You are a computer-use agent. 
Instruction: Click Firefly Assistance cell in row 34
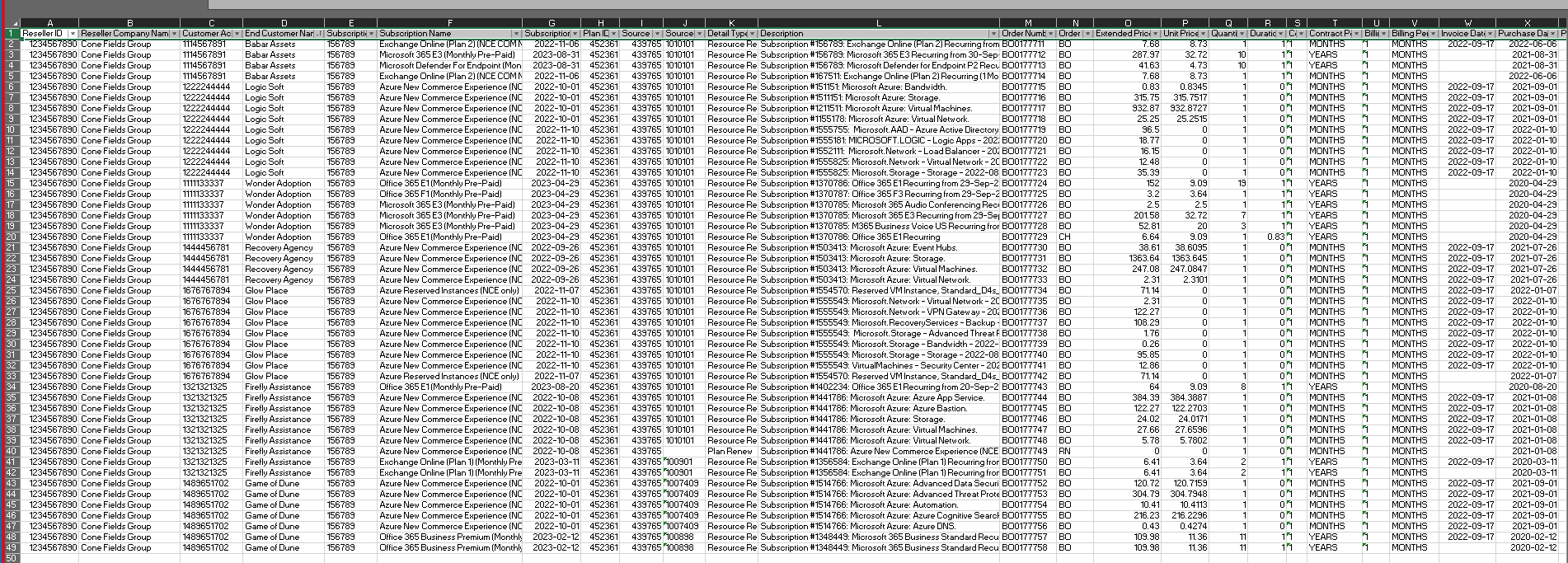(284, 387)
